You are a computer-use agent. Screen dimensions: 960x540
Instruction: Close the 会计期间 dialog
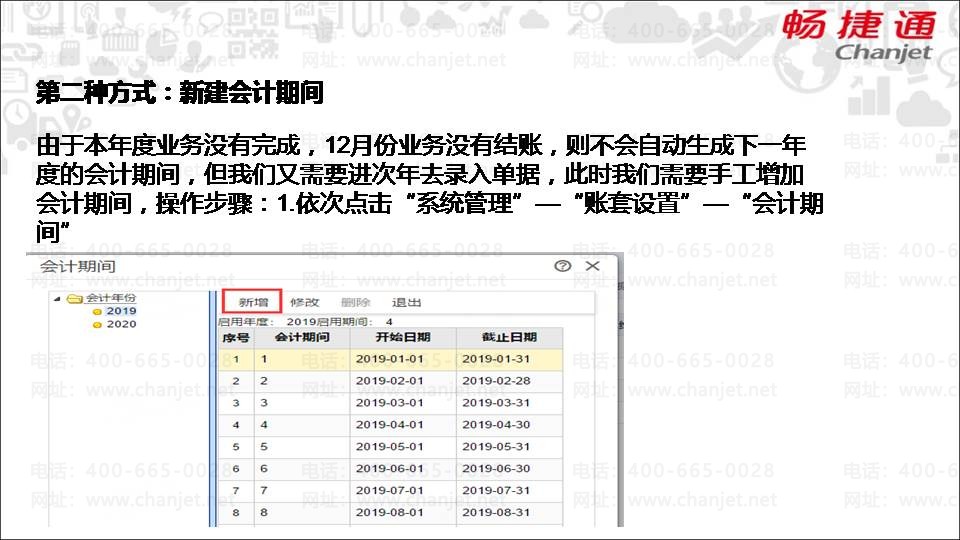(x=592, y=266)
